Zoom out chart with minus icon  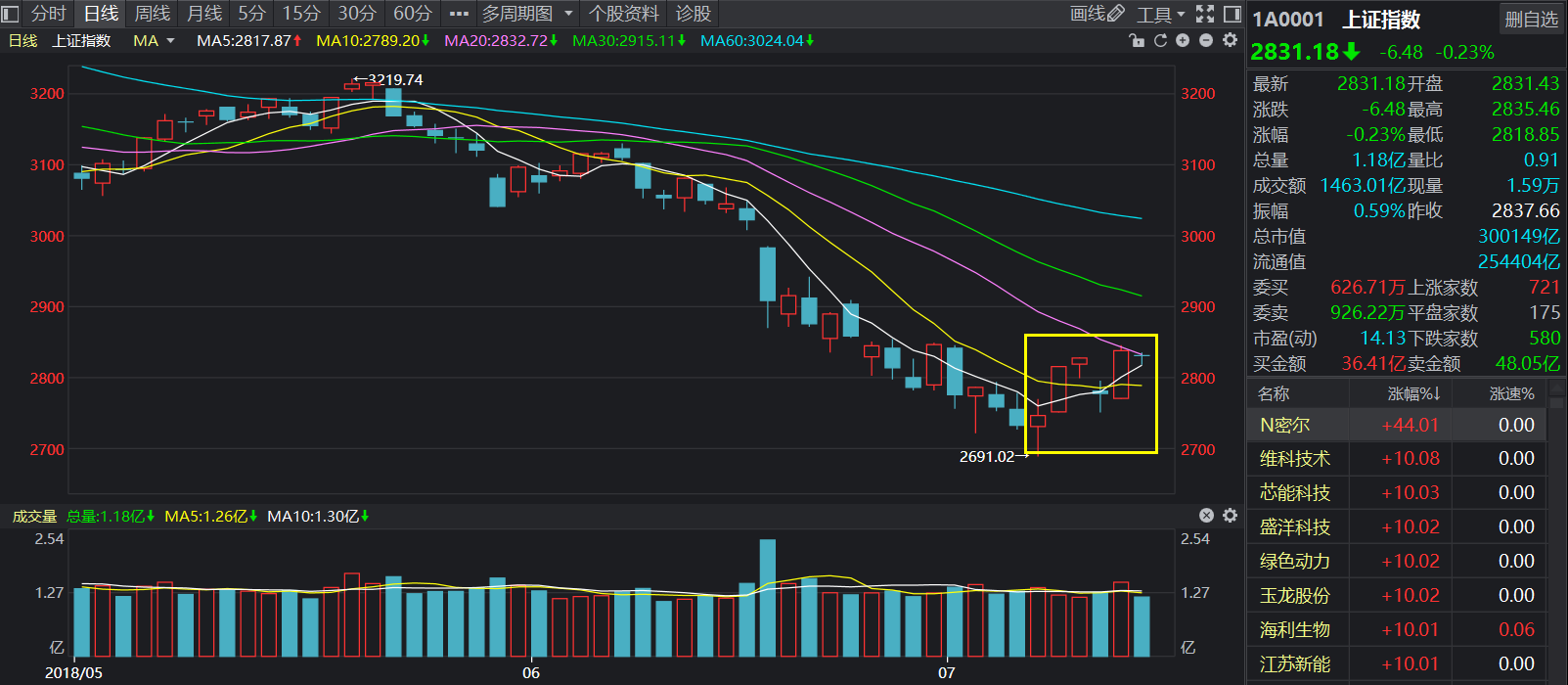[x=1206, y=40]
